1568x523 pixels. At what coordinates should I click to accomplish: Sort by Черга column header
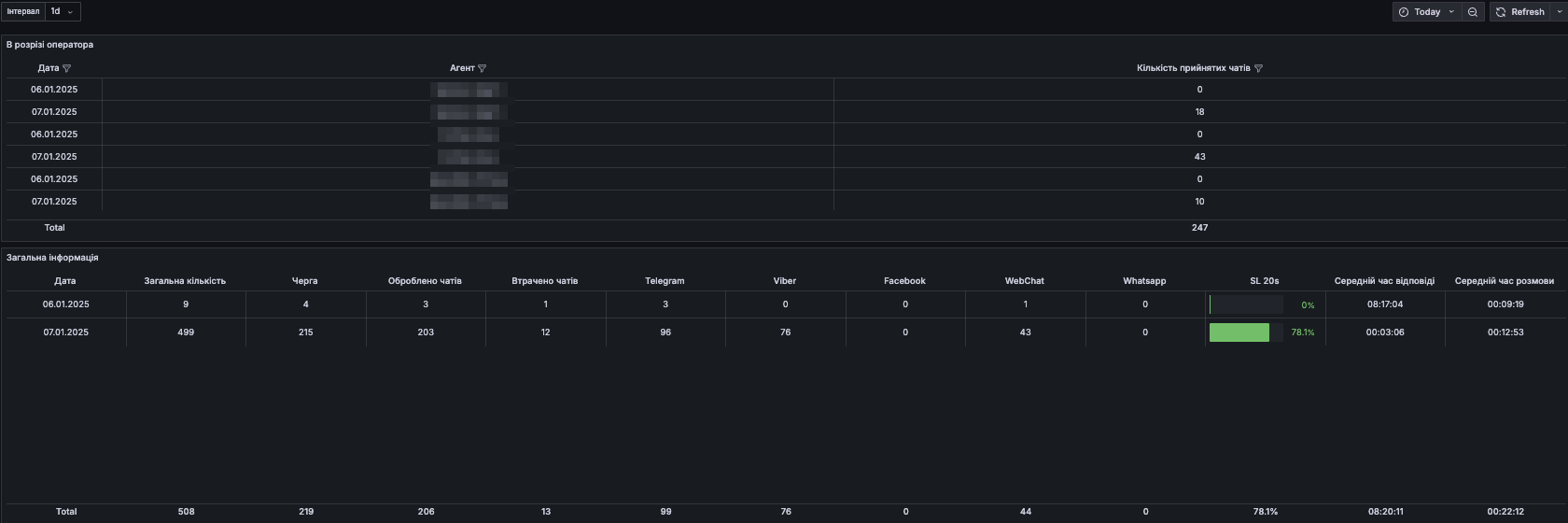click(x=305, y=281)
